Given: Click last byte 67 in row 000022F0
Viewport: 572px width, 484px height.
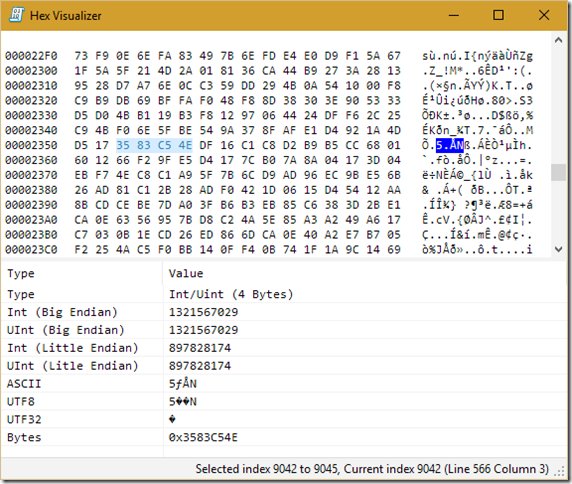Looking at the screenshot, I should pos(394,56).
